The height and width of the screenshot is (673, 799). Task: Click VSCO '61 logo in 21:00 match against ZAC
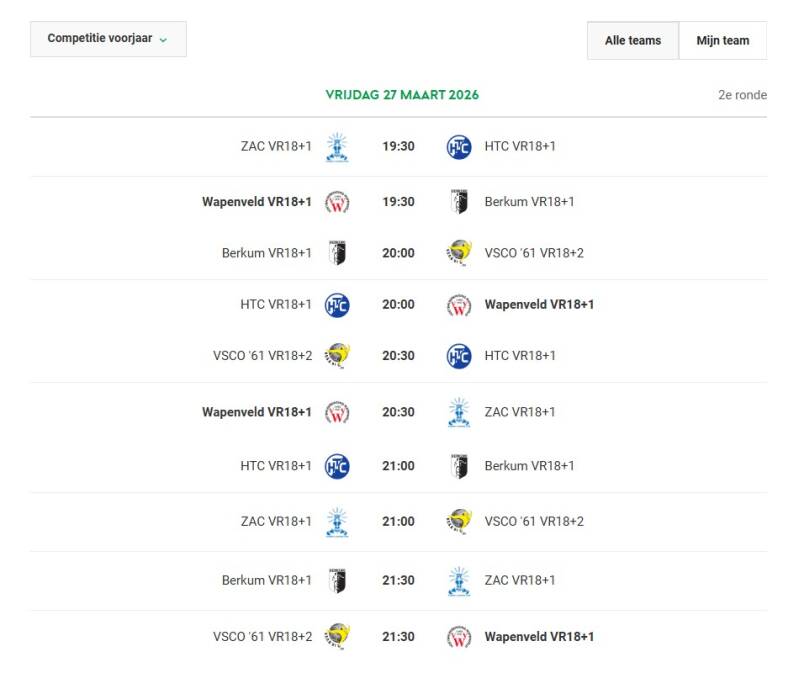click(458, 521)
